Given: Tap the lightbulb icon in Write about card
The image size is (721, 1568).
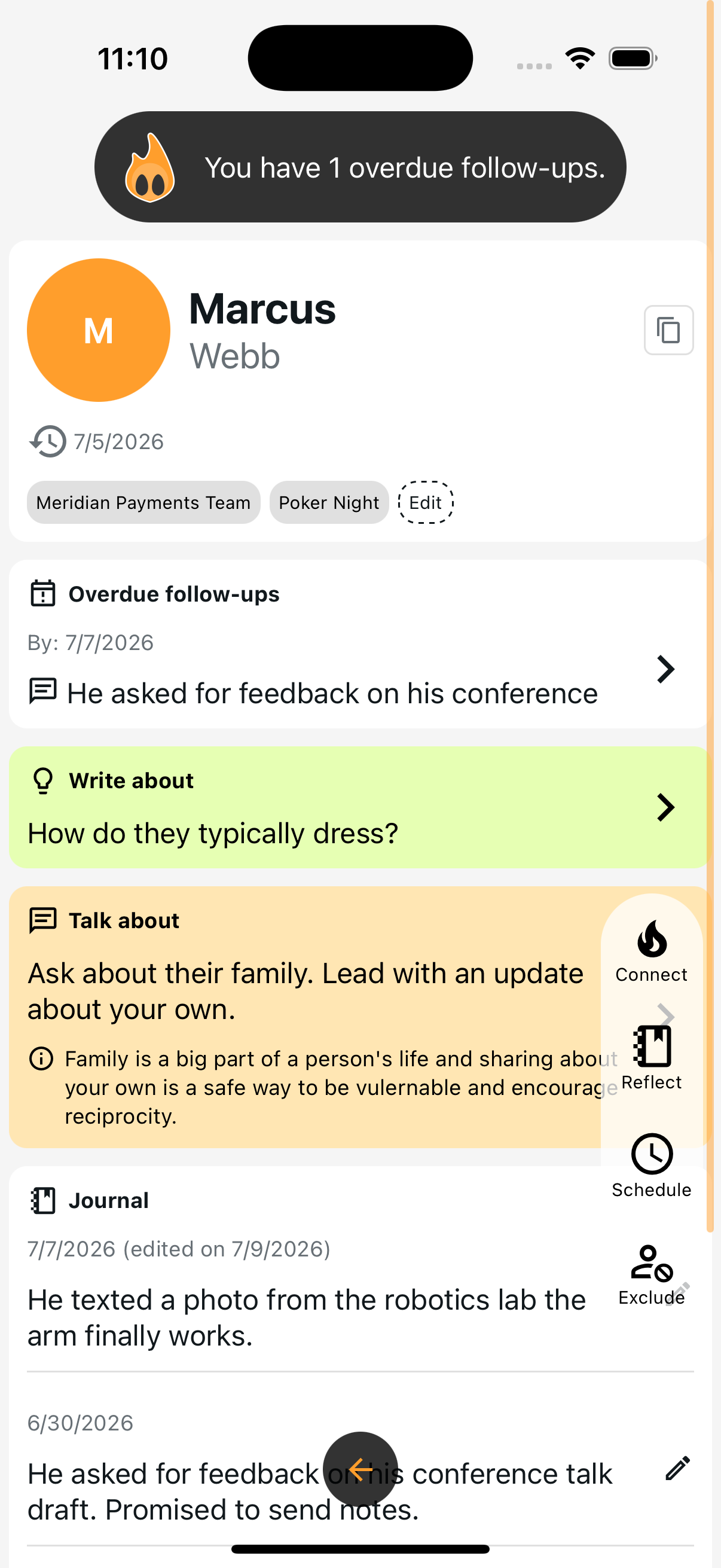Looking at the screenshot, I should click(x=43, y=780).
